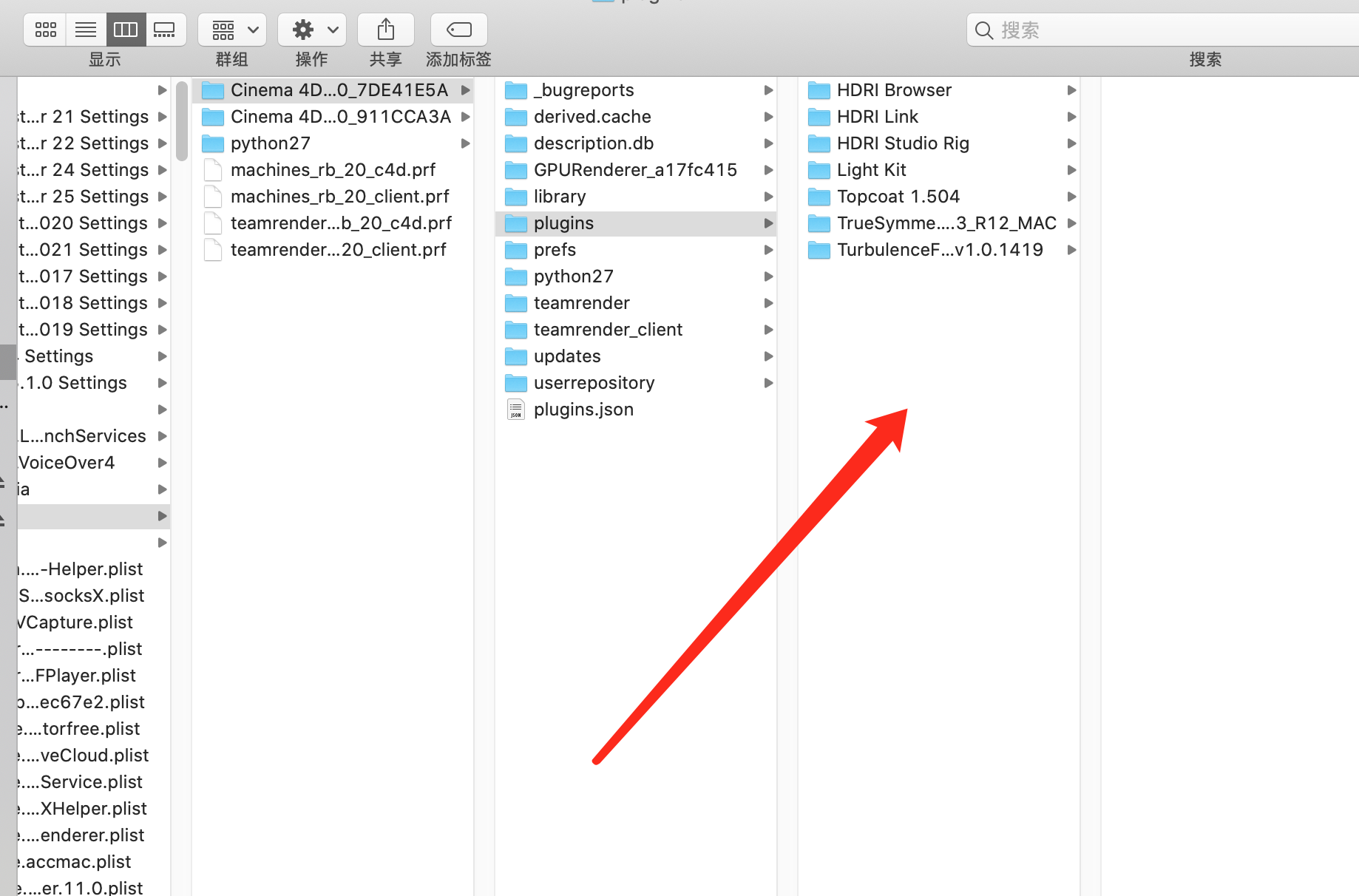Image resolution: width=1359 pixels, height=896 pixels.
Task: Click the plugins folder icon
Action: tap(516, 223)
